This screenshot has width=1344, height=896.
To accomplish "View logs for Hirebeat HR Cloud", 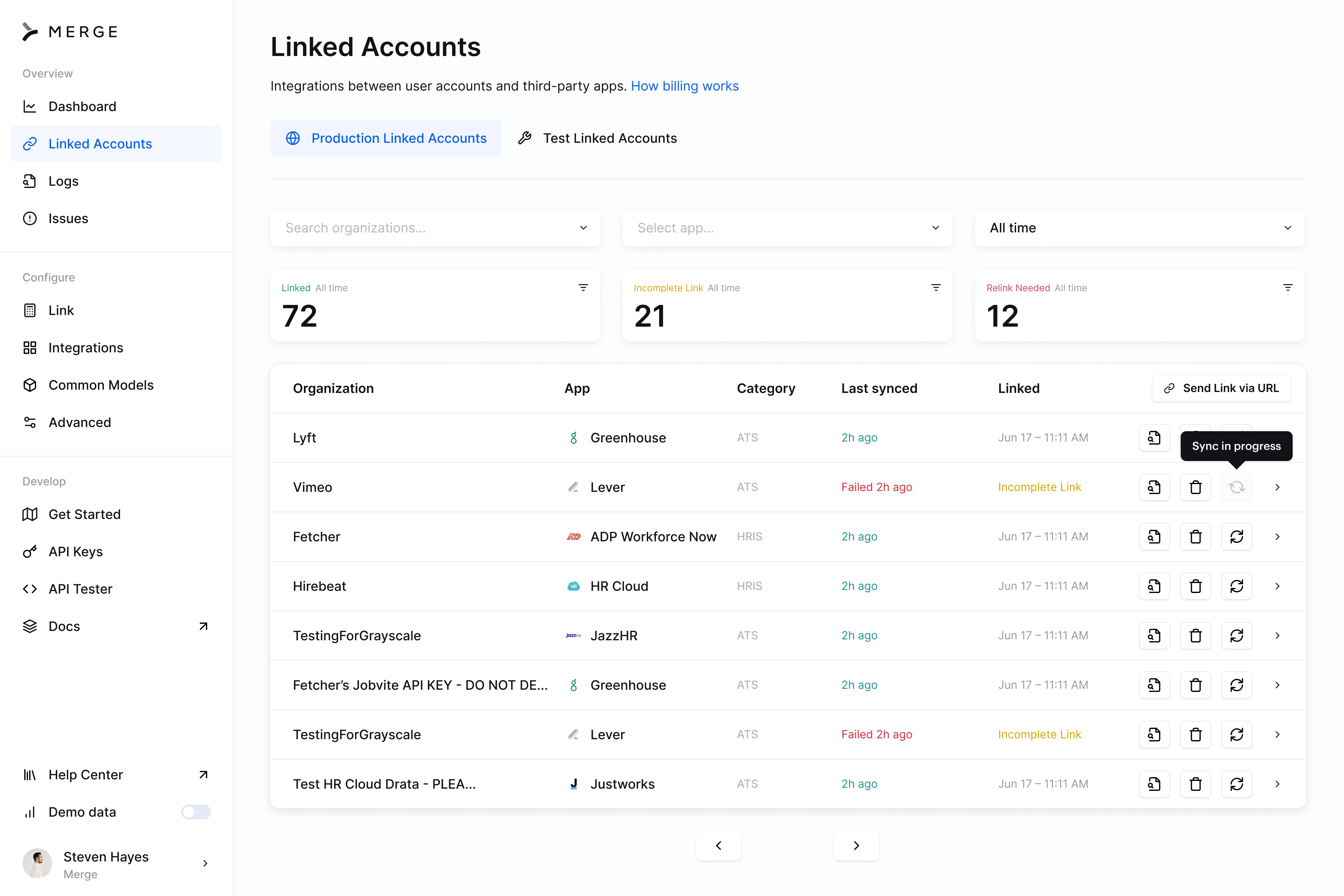I will 1154,586.
